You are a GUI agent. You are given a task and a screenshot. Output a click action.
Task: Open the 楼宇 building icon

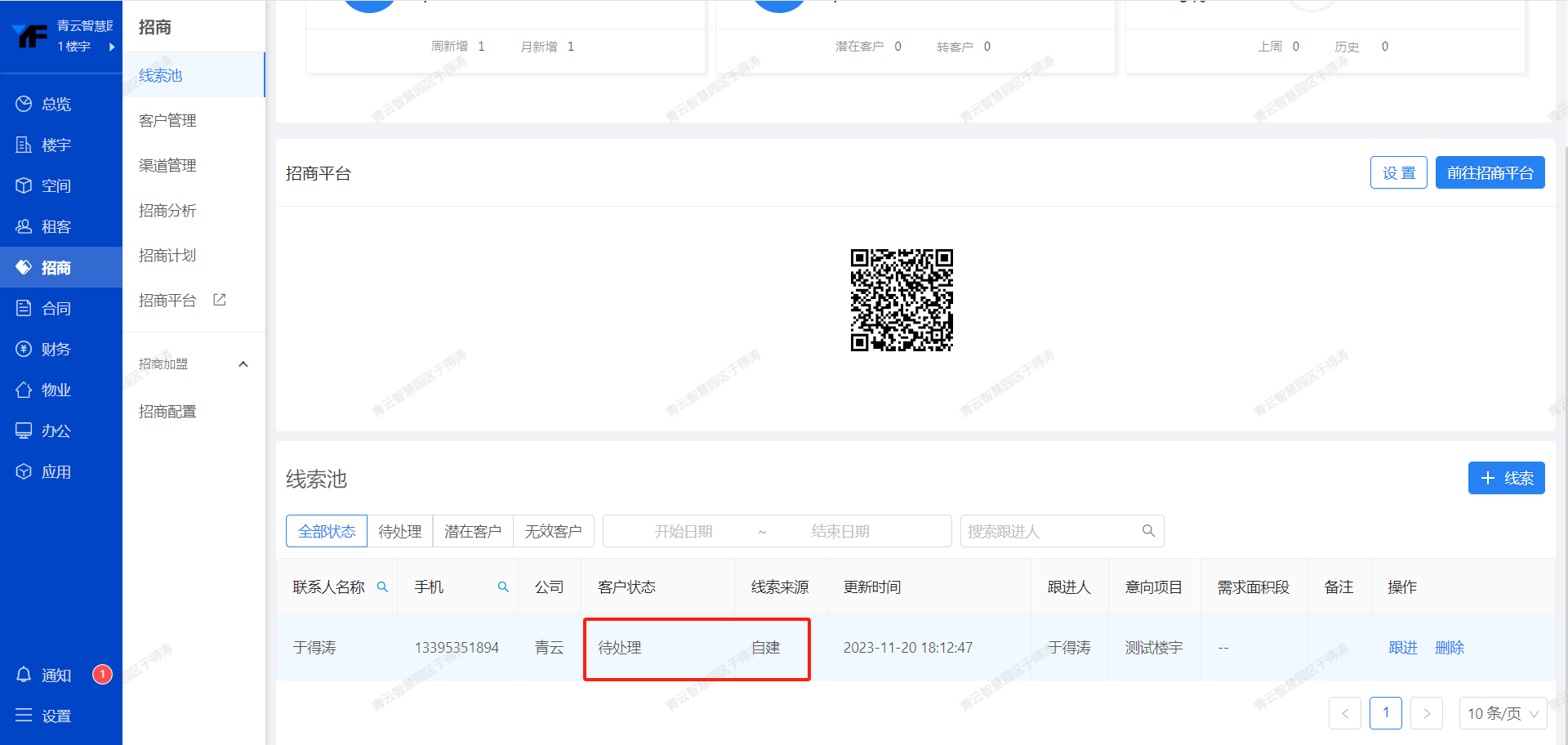(24, 145)
